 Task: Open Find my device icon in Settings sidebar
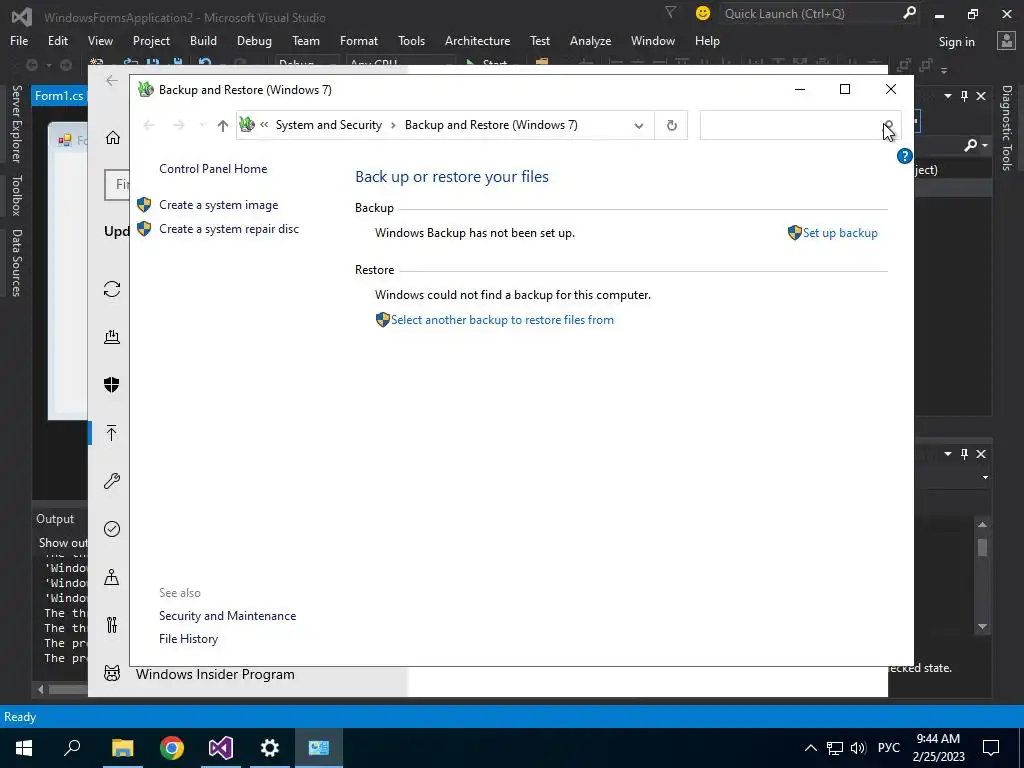point(112,577)
